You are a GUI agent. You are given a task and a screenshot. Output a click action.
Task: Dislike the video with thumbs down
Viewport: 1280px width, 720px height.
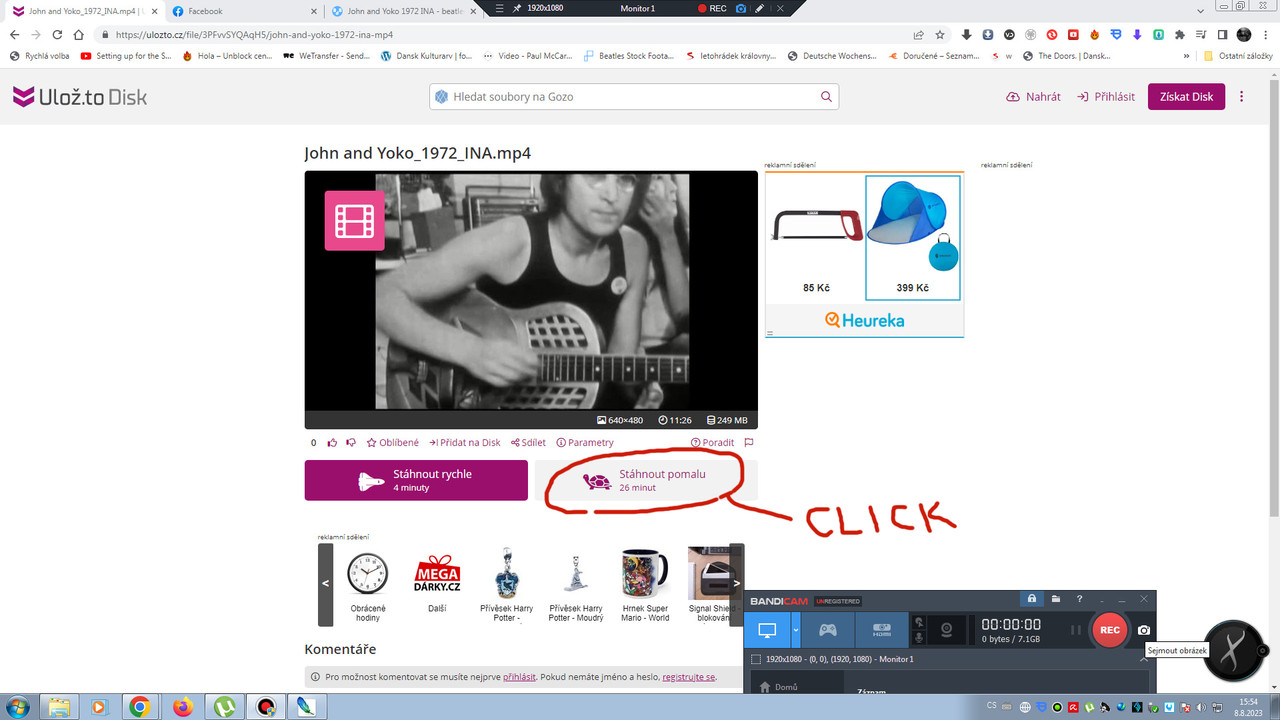pos(350,442)
